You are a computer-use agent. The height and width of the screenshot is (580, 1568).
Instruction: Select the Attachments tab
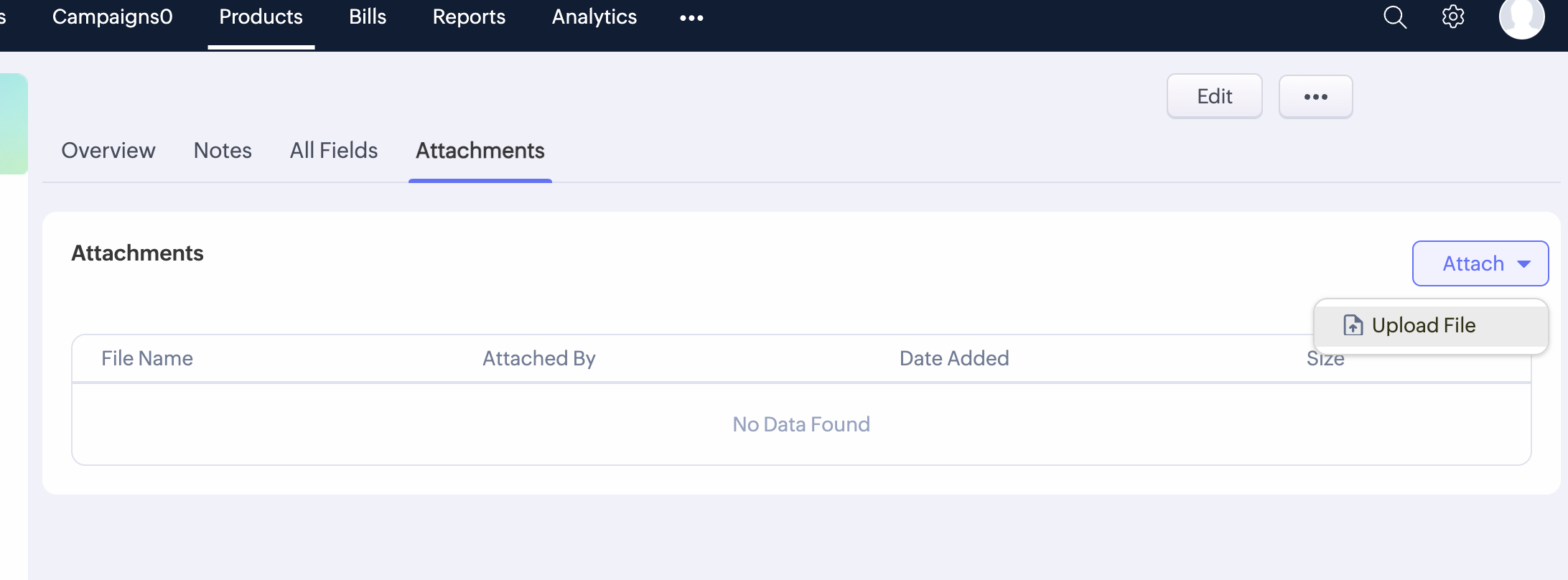click(480, 151)
